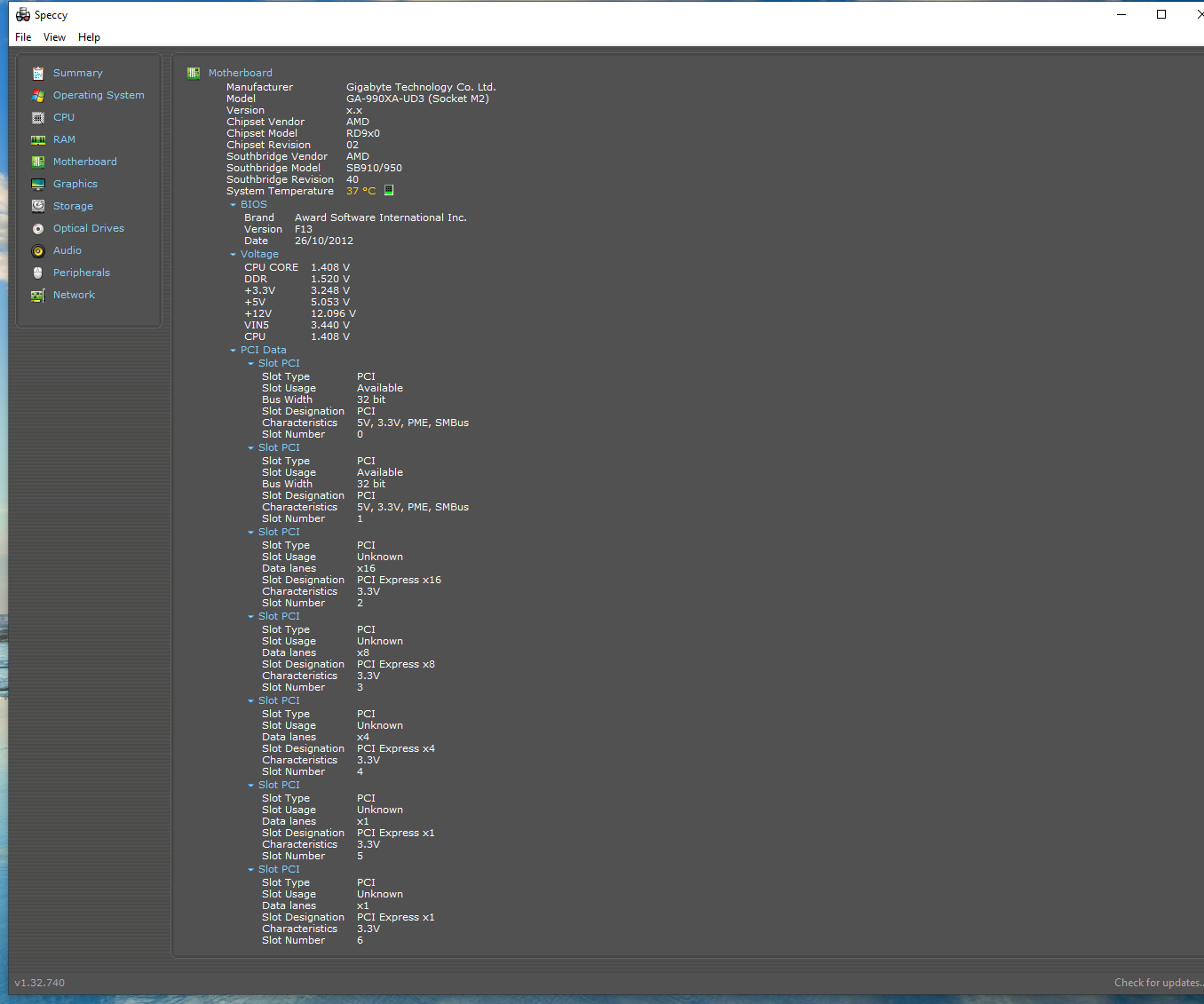Click the Summary clipboard icon in sidebar
The height and width of the screenshot is (1004, 1204).
(38, 74)
